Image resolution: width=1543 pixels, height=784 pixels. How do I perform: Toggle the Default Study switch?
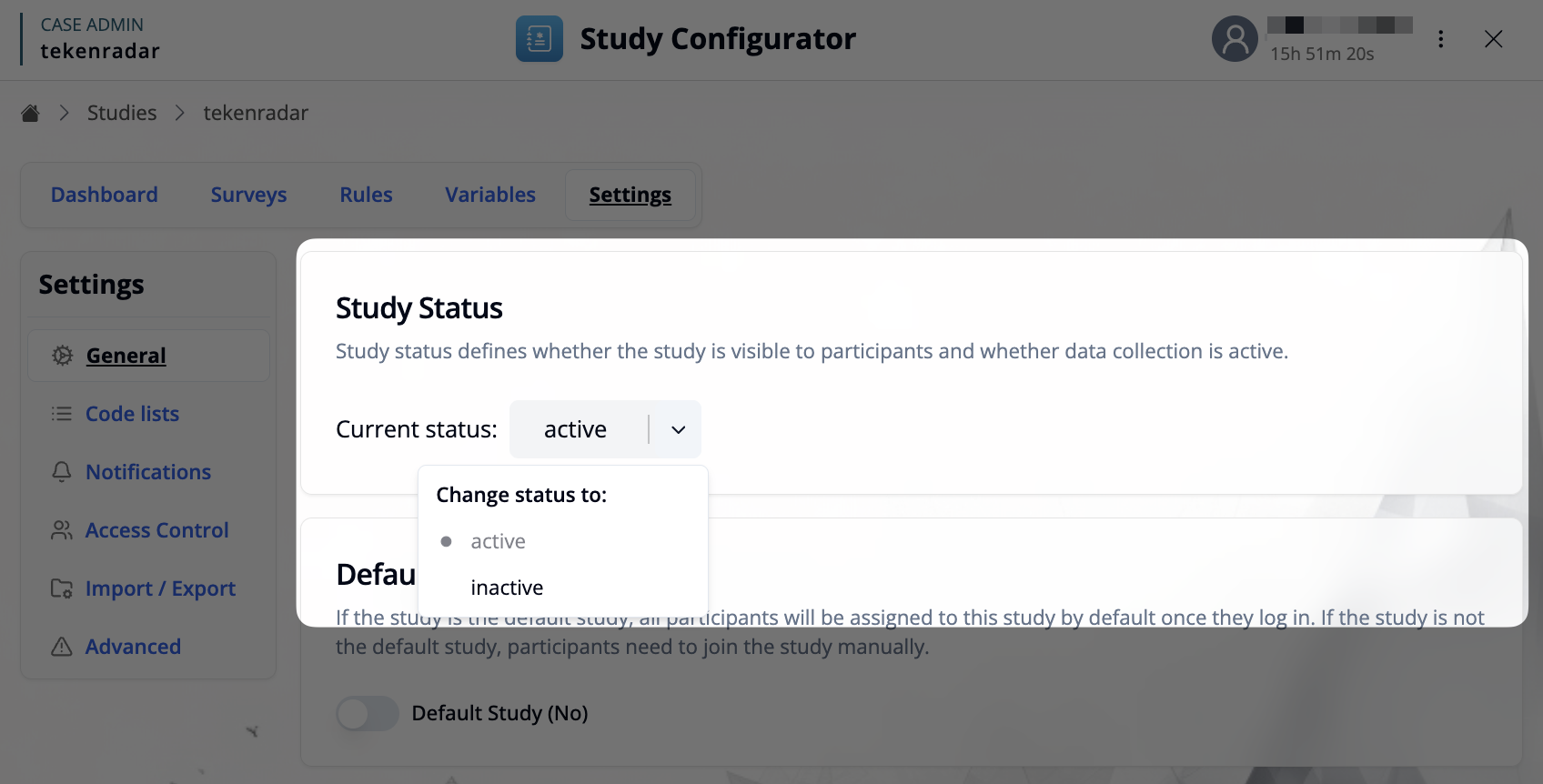[367, 713]
